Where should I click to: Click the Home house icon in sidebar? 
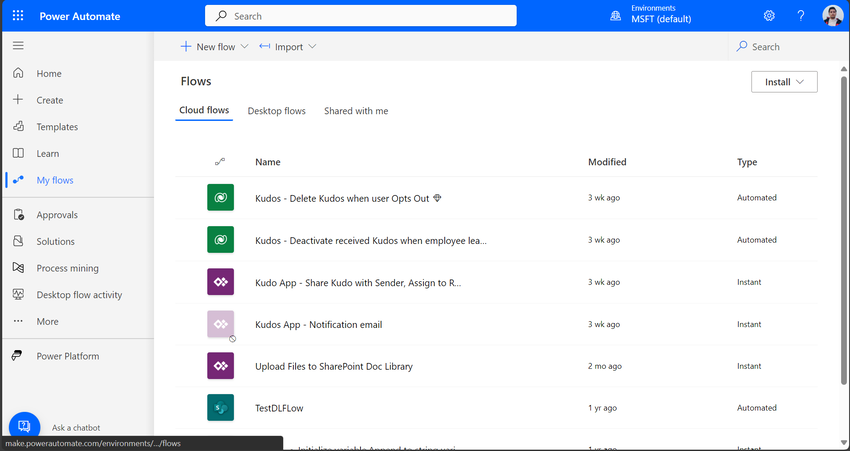tap(18, 73)
